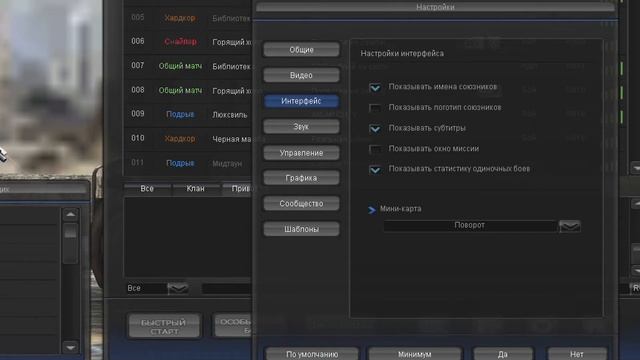Select room 007 Общий матч row

tap(188, 66)
